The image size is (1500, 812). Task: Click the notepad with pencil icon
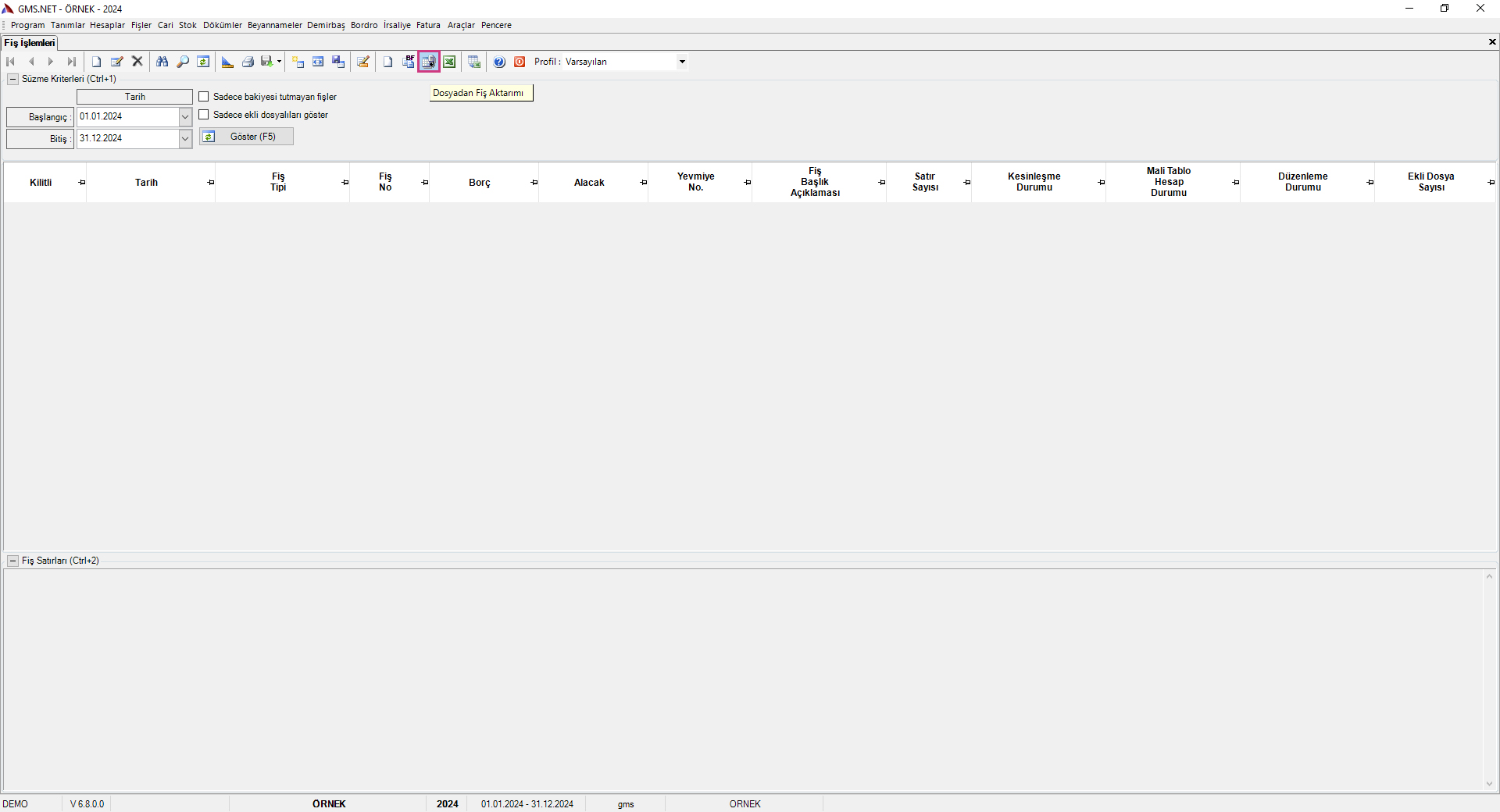pos(363,62)
